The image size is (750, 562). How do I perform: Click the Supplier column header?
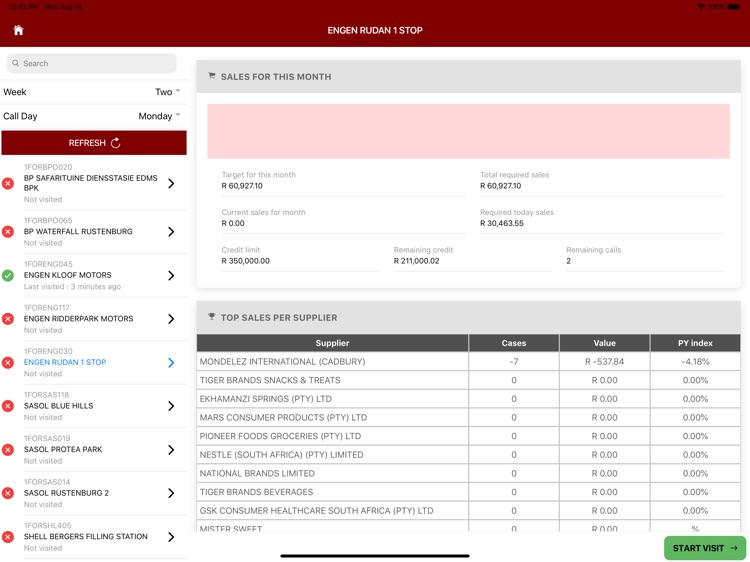[332, 343]
